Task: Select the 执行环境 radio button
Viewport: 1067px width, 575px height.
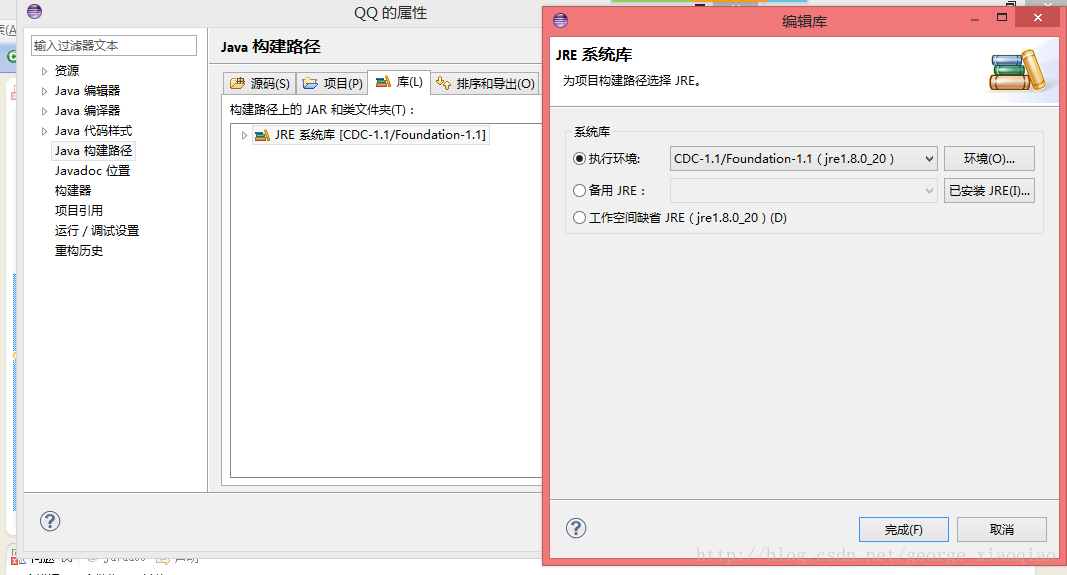Action: coord(579,159)
